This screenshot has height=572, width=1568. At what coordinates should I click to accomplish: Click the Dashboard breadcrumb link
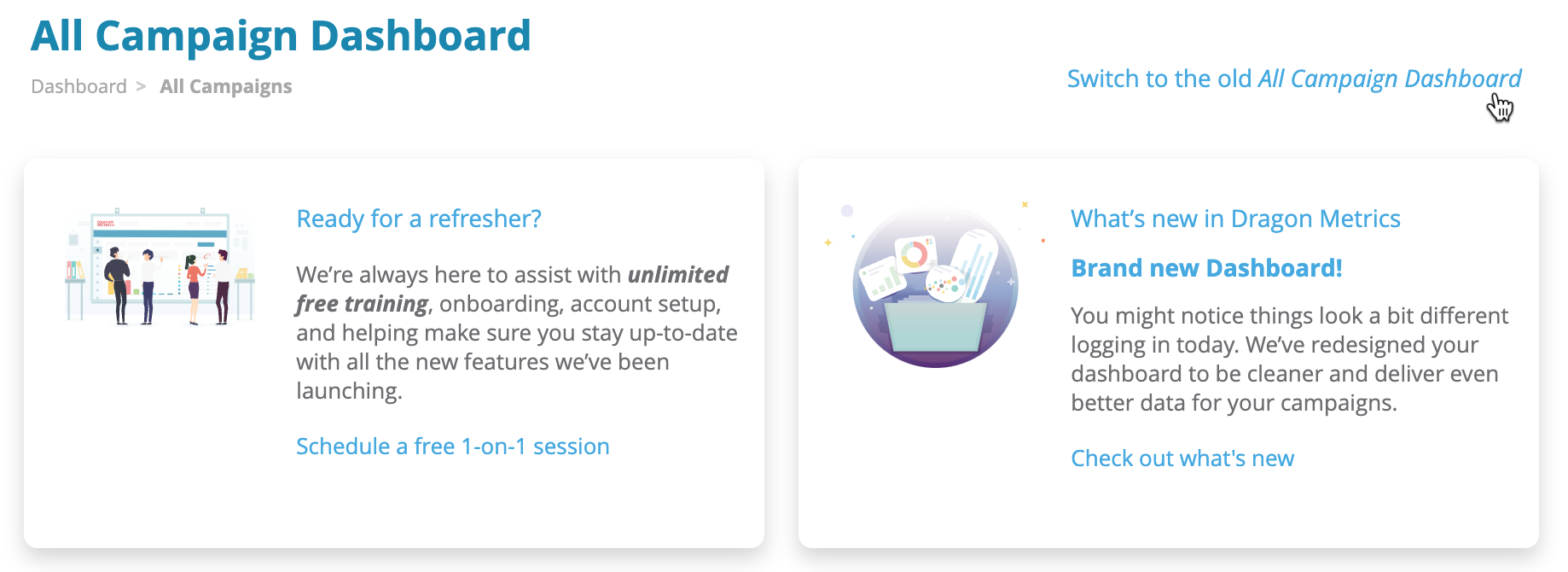(x=78, y=87)
